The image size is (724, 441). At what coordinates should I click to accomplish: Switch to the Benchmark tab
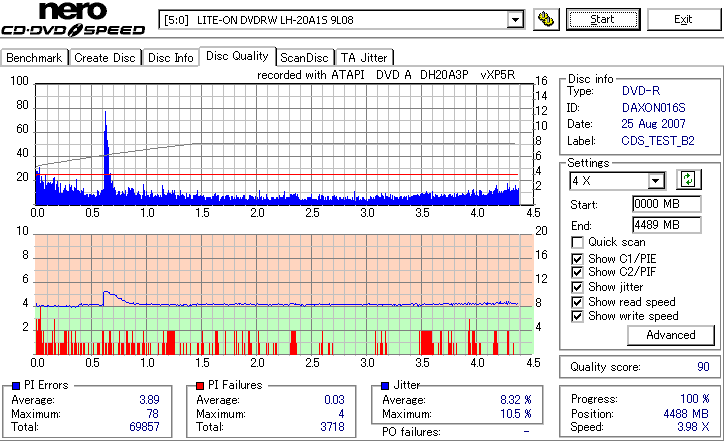pyautogui.click(x=34, y=58)
